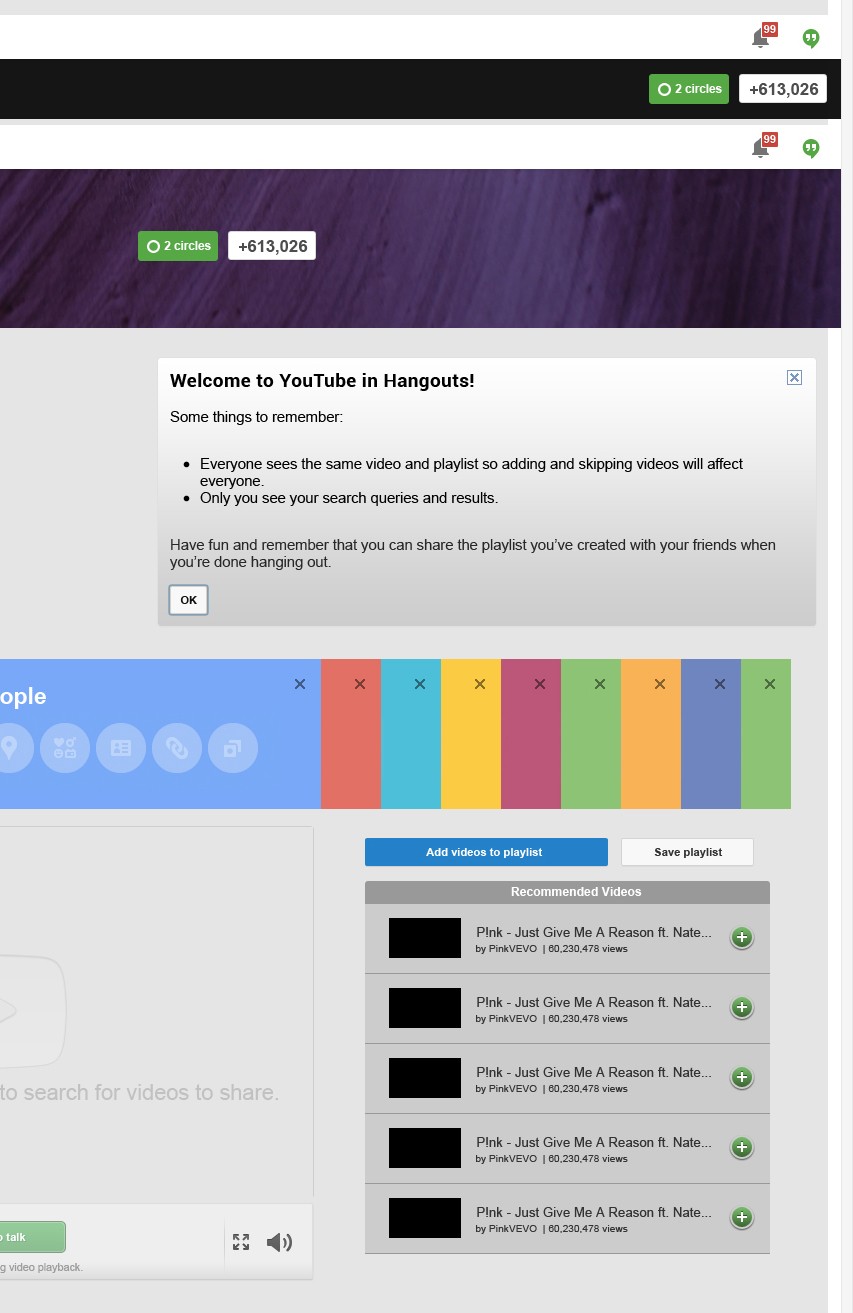The image size is (853, 1313).
Task: Click Add videos to playlist
Action: point(486,852)
